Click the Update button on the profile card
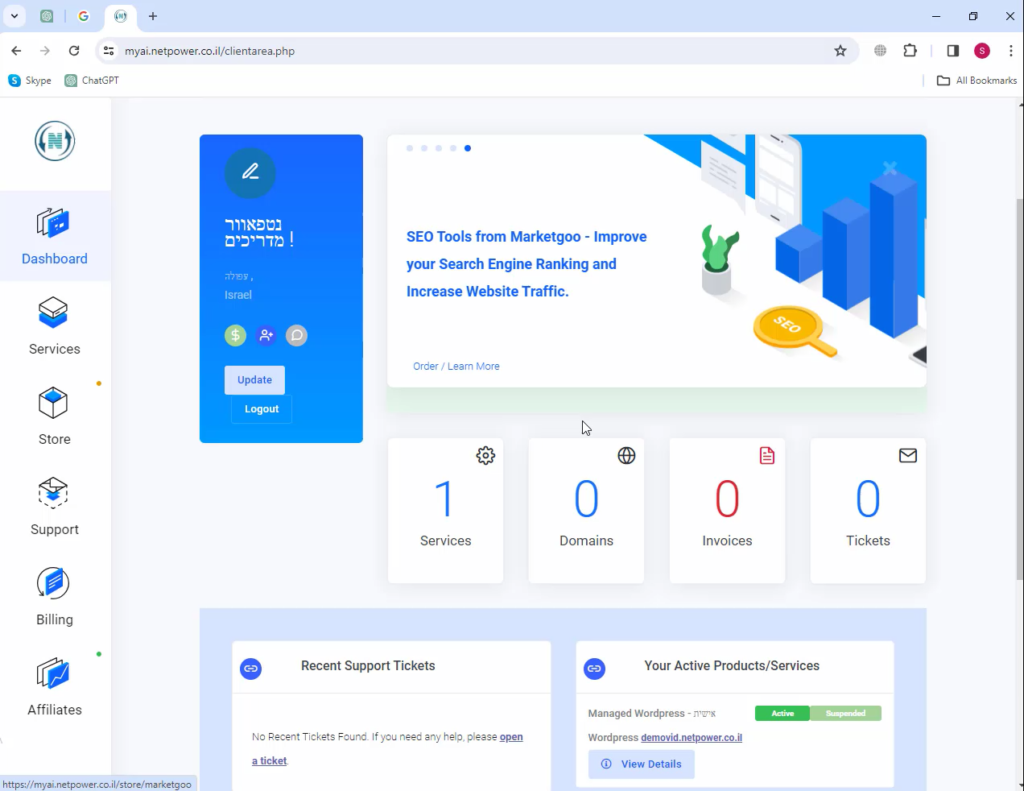Viewport: 1024px width, 791px height. click(254, 380)
